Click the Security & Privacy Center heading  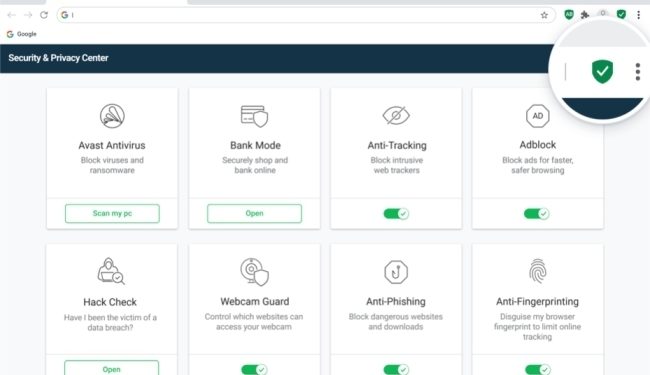tap(58, 58)
